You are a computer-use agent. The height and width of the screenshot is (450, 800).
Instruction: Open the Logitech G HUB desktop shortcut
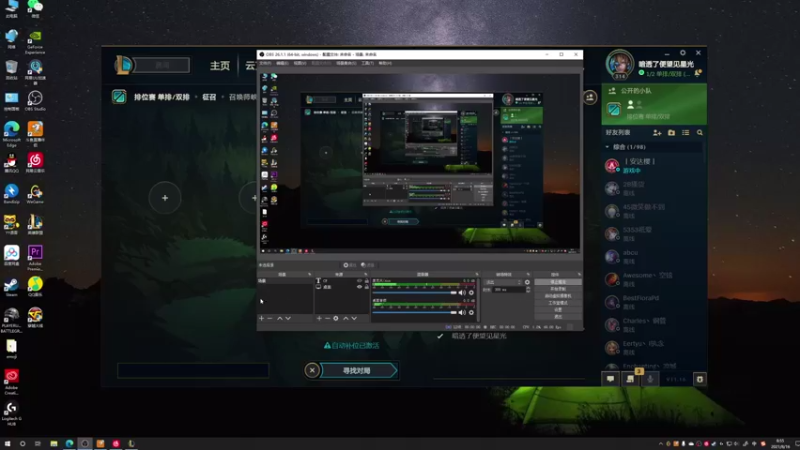point(11,413)
